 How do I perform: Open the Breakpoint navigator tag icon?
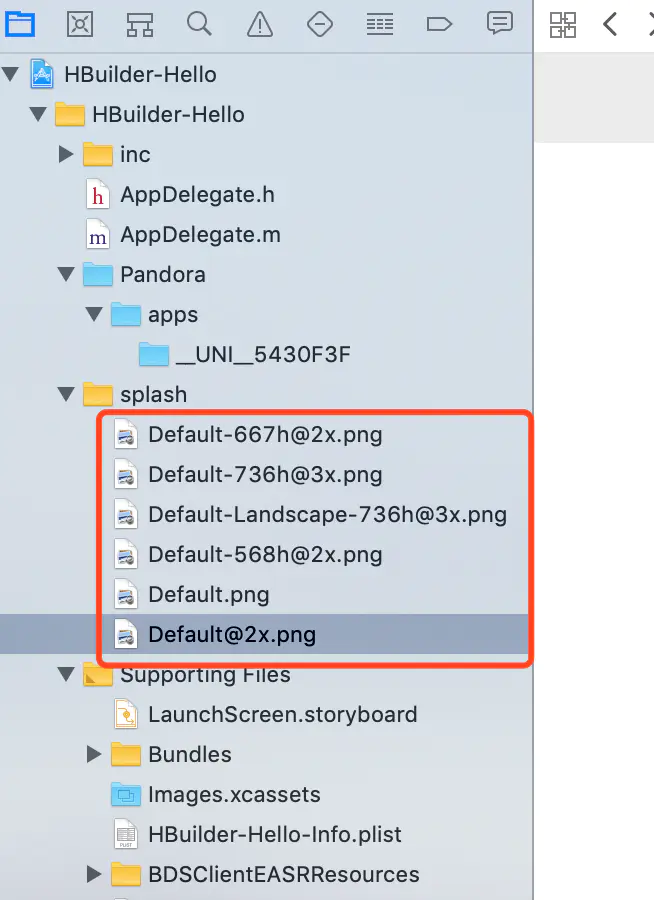[x=439, y=24]
